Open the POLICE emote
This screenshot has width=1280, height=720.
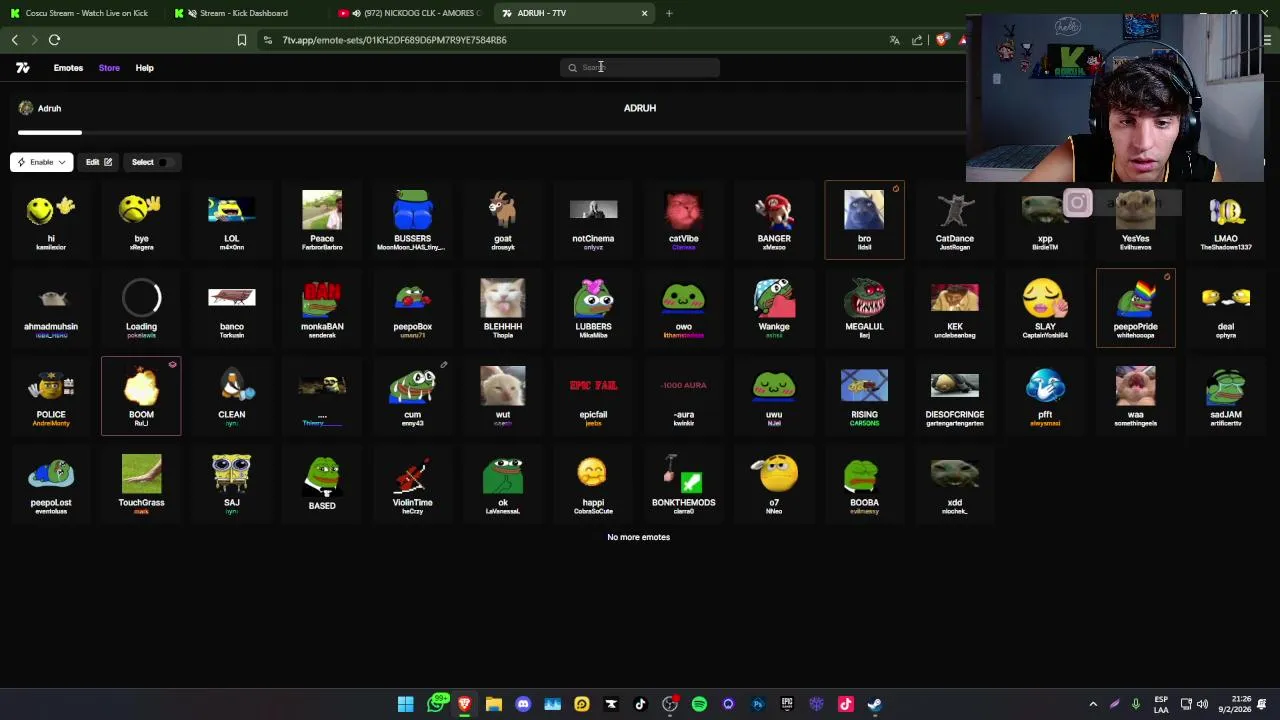pyautogui.click(x=51, y=396)
